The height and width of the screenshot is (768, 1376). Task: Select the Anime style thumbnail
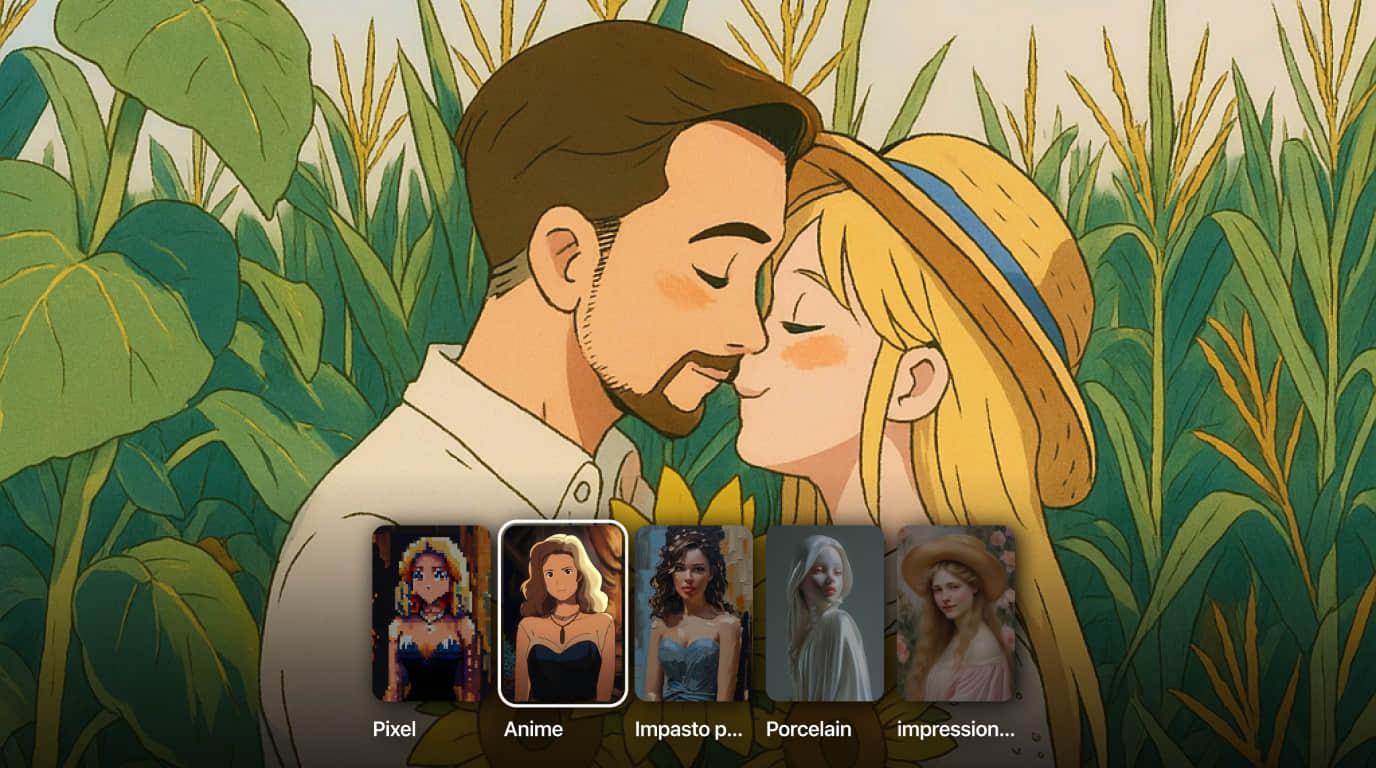[563, 613]
